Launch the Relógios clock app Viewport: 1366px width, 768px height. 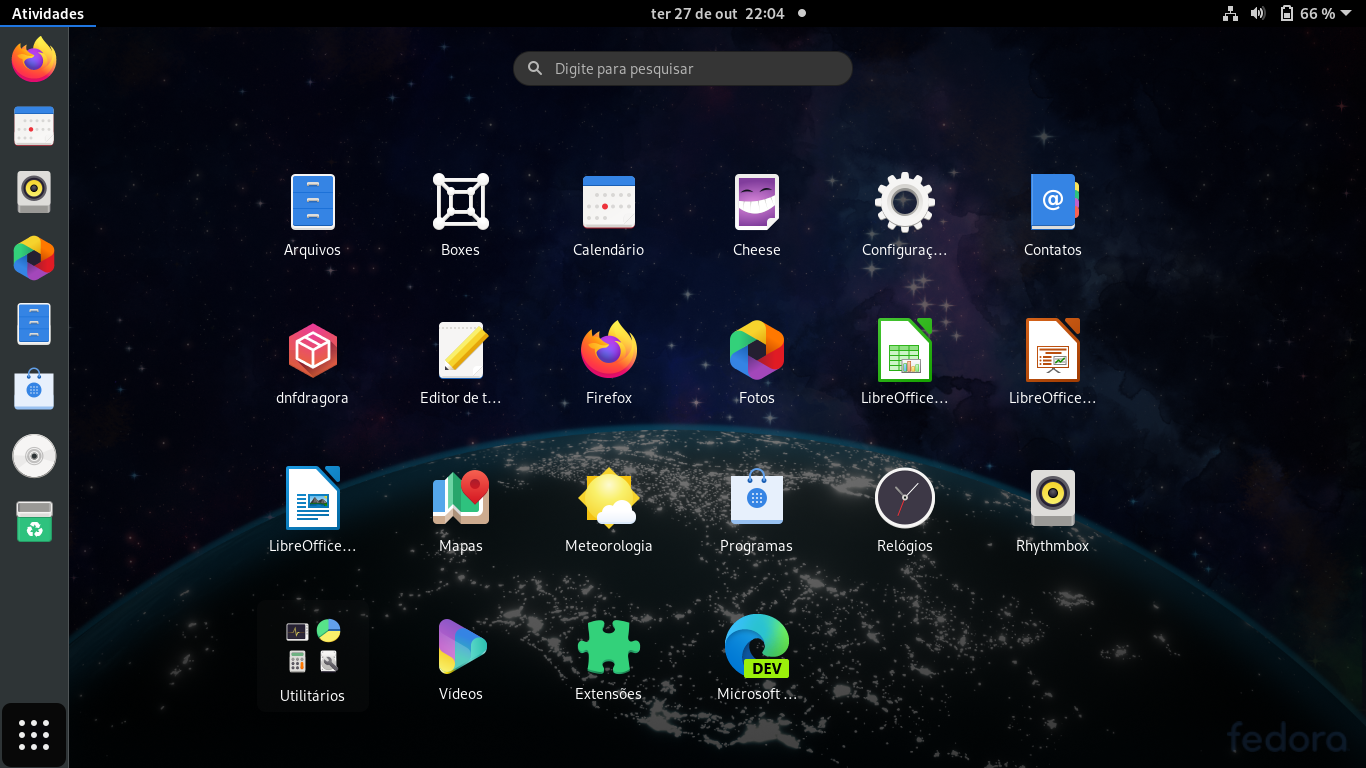(x=904, y=498)
